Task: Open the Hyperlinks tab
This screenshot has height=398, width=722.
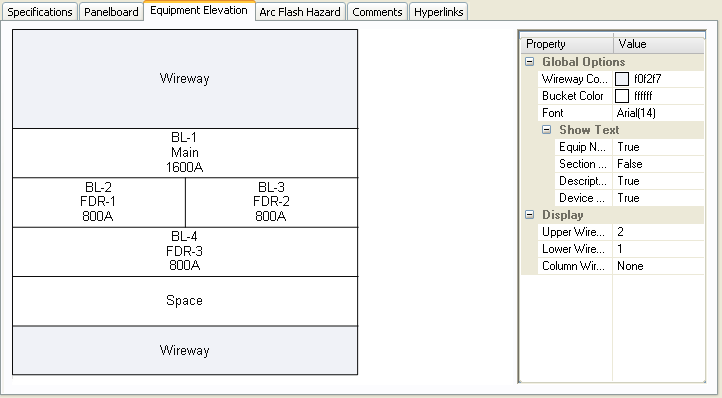Action: point(438,12)
